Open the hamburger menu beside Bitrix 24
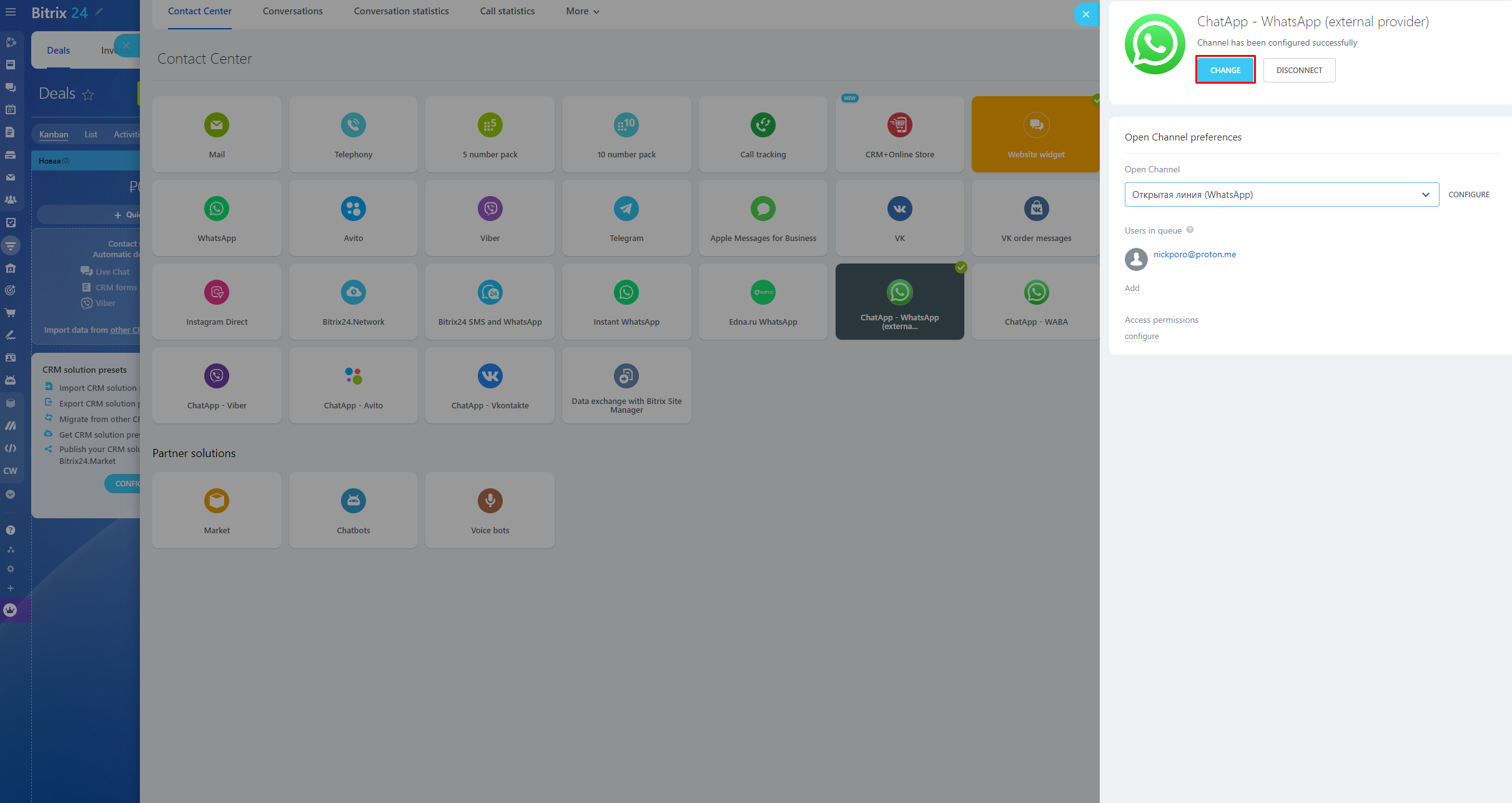Image resolution: width=1512 pixels, height=803 pixels. [x=11, y=12]
